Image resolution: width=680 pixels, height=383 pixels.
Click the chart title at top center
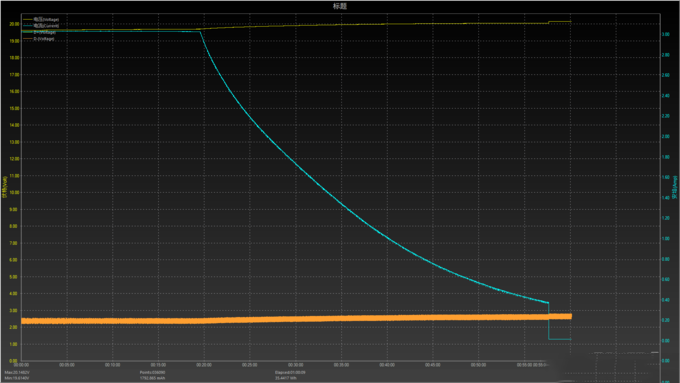point(340,6)
